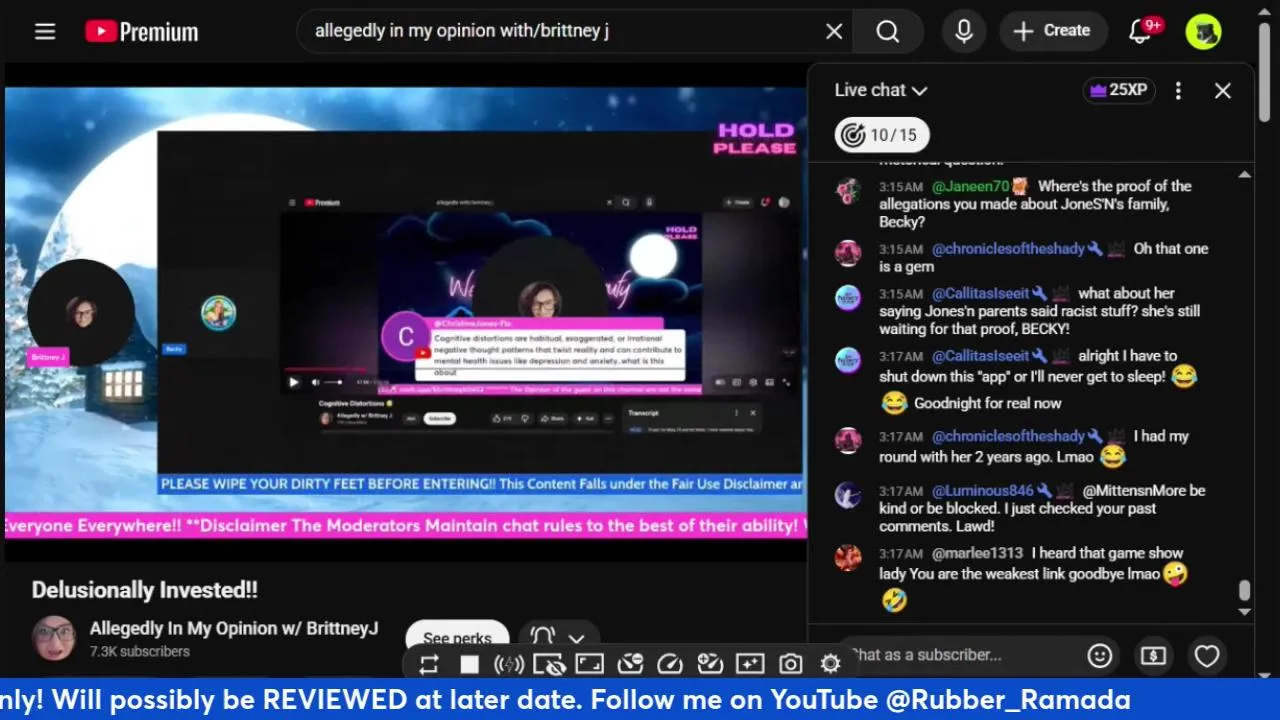Open the notifications bell

pos(1140,32)
